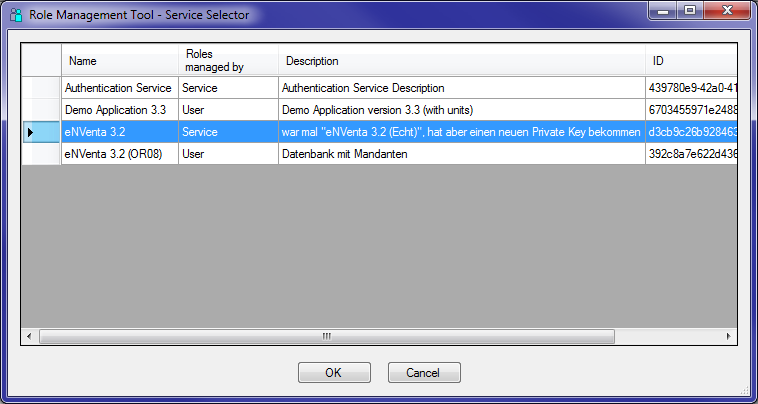This screenshot has height=404, width=758.
Task: Click row header of Demo Application 3.3 row
Action: click(x=42, y=110)
